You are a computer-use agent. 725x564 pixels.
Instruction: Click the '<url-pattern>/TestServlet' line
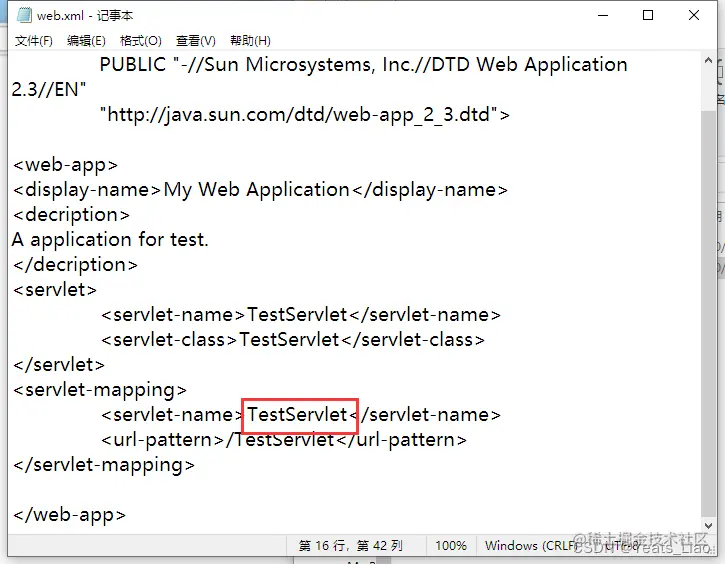pyautogui.click(x=284, y=440)
